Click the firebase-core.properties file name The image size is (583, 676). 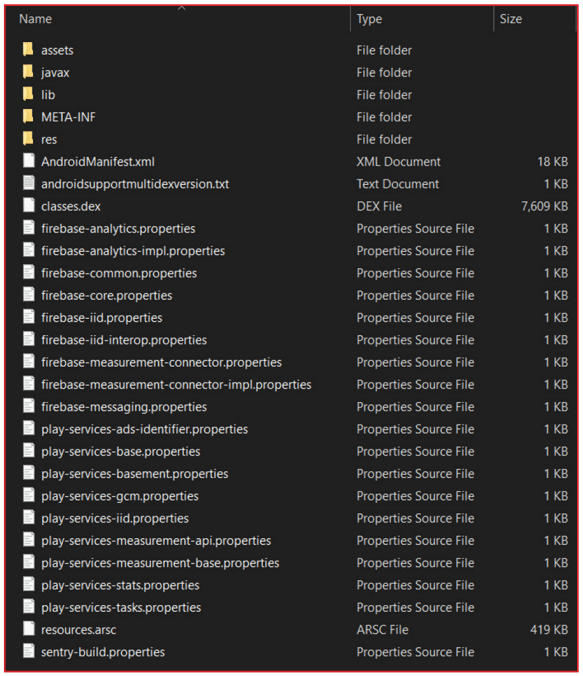tap(107, 296)
